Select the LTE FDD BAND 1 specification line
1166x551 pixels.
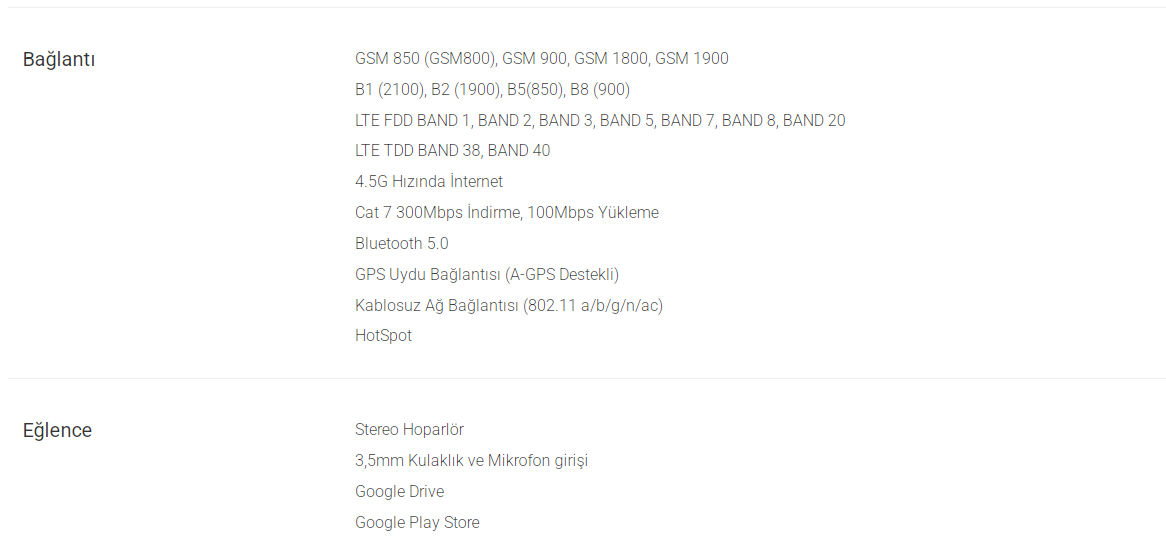(600, 120)
